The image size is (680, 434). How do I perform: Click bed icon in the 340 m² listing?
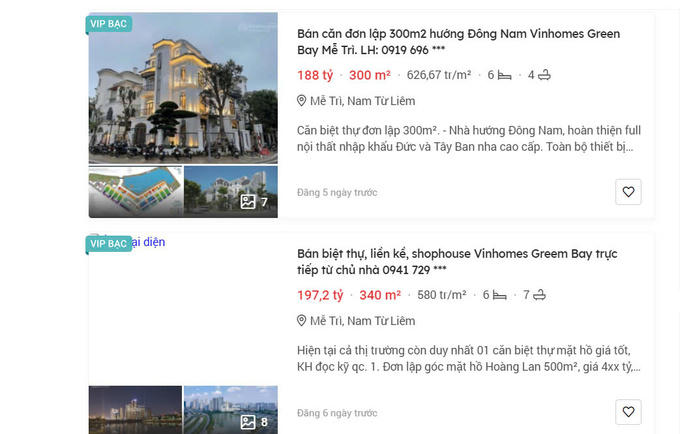coord(500,296)
